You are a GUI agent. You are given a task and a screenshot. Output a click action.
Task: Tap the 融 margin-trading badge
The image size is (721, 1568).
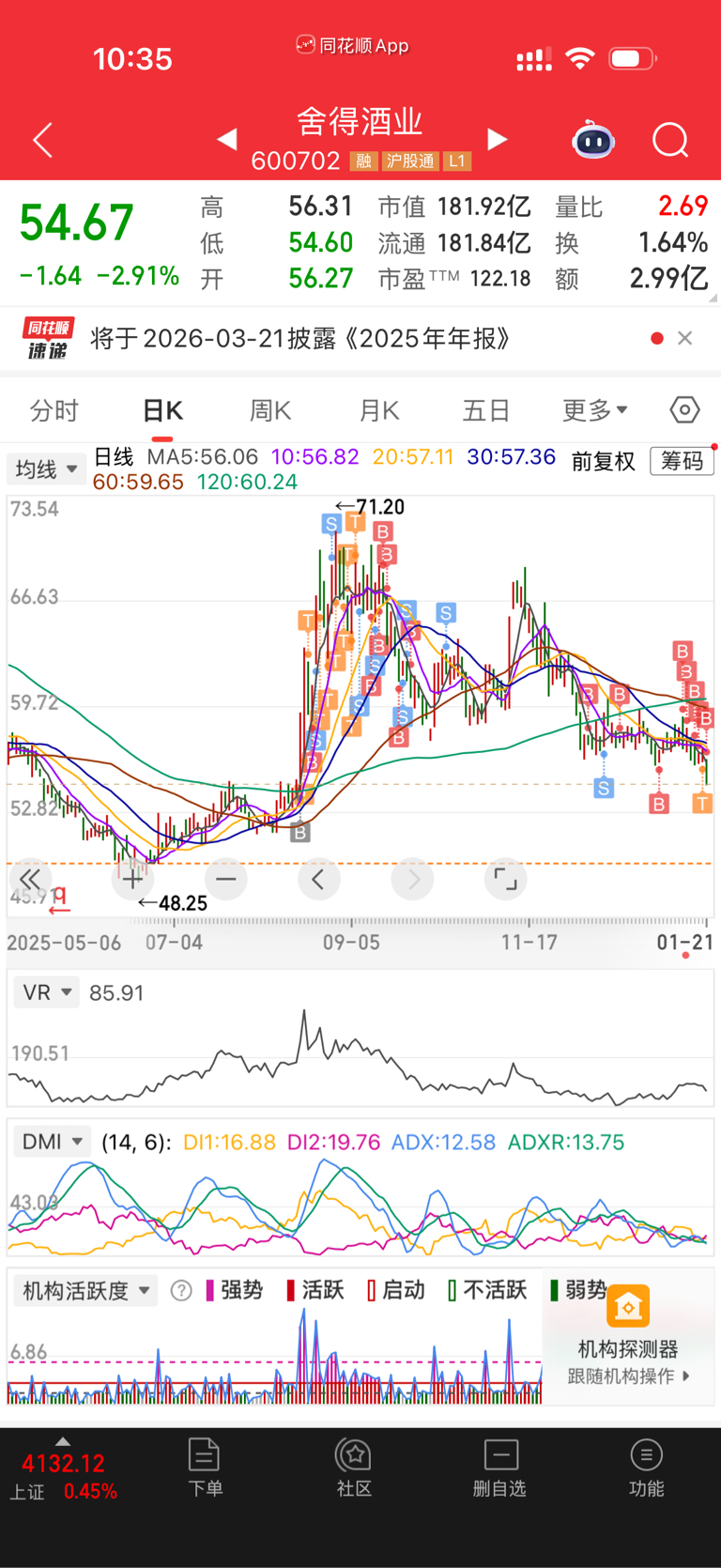coord(363,161)
